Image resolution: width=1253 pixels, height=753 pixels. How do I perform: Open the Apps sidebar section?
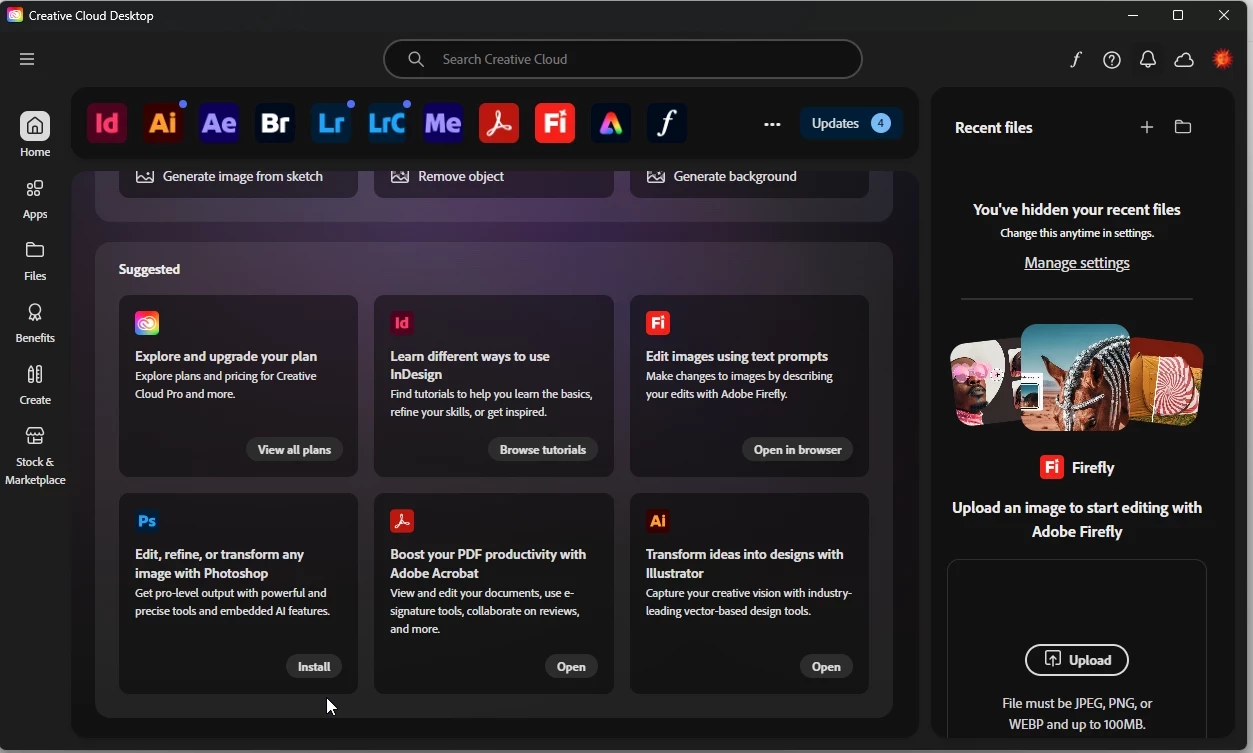(35, 198)
